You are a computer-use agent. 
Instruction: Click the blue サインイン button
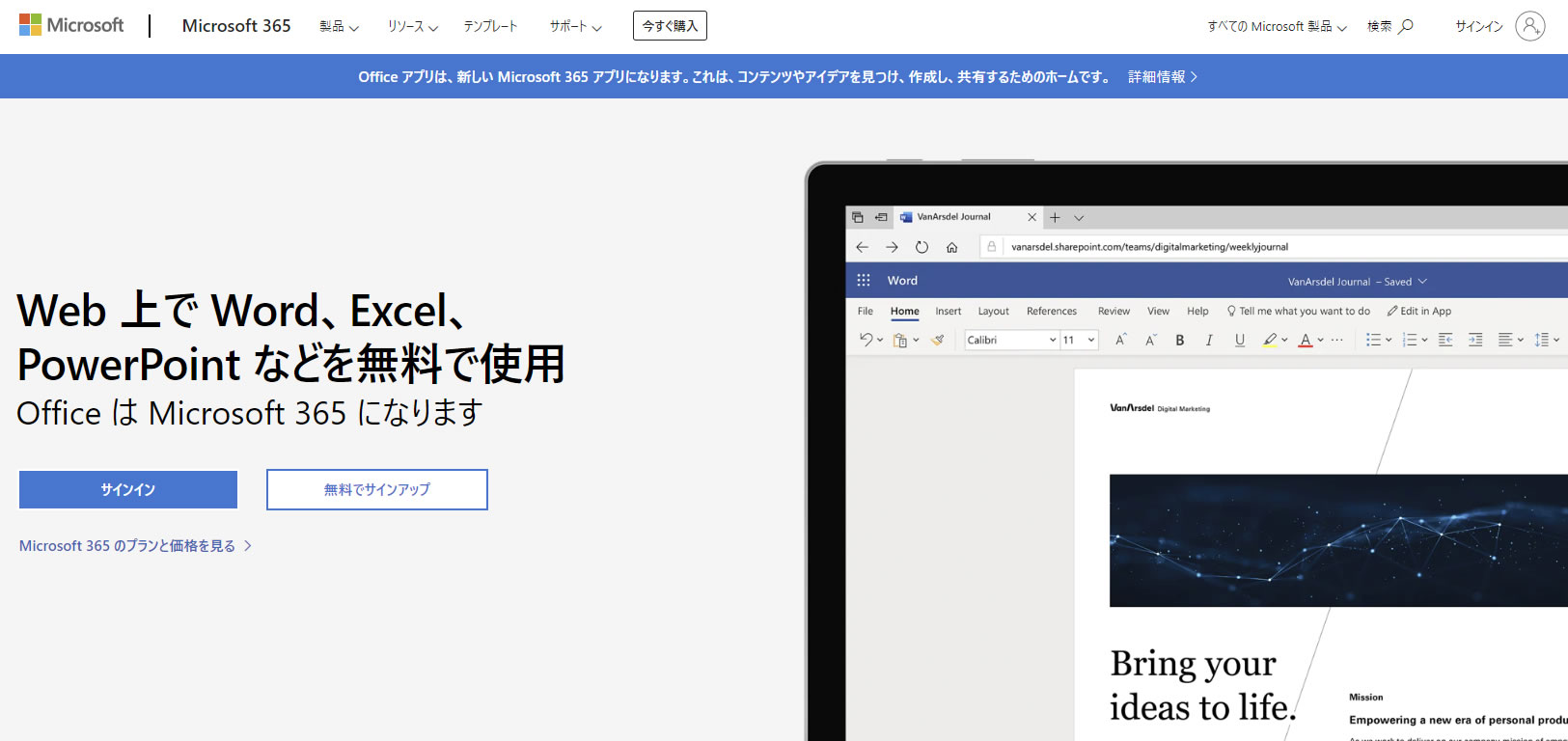(x=128, y=489)
